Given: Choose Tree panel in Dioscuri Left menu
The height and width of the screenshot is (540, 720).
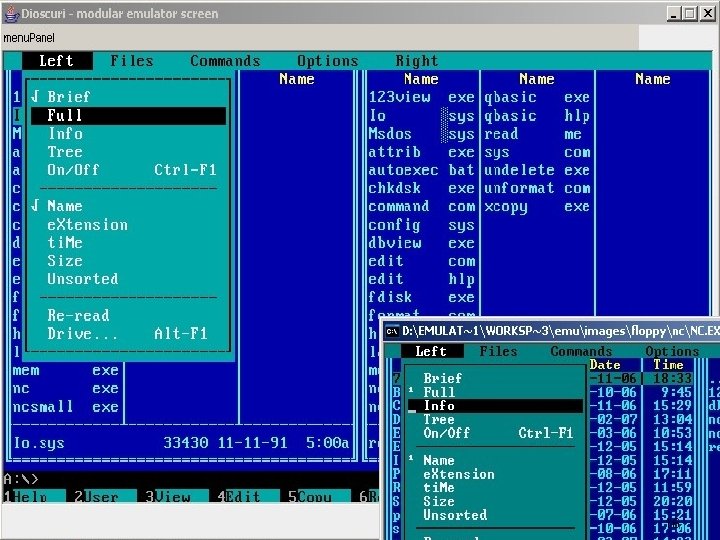Looking at the screenshot, I should [x=129, y=152].
